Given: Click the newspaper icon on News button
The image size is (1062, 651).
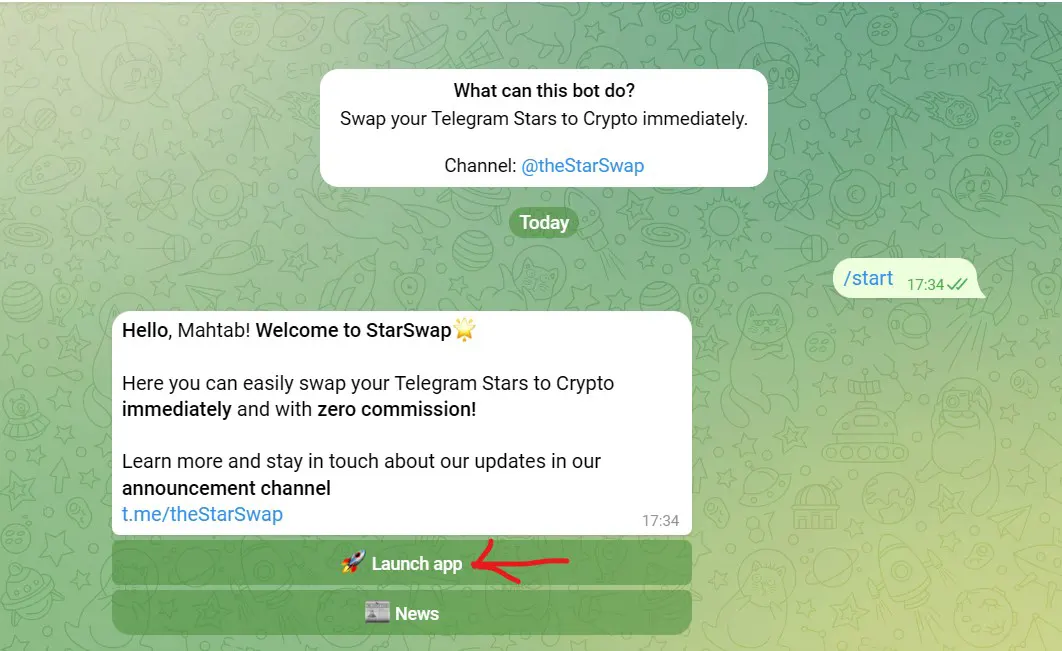Looking at the screenshot, I should 377,612.
